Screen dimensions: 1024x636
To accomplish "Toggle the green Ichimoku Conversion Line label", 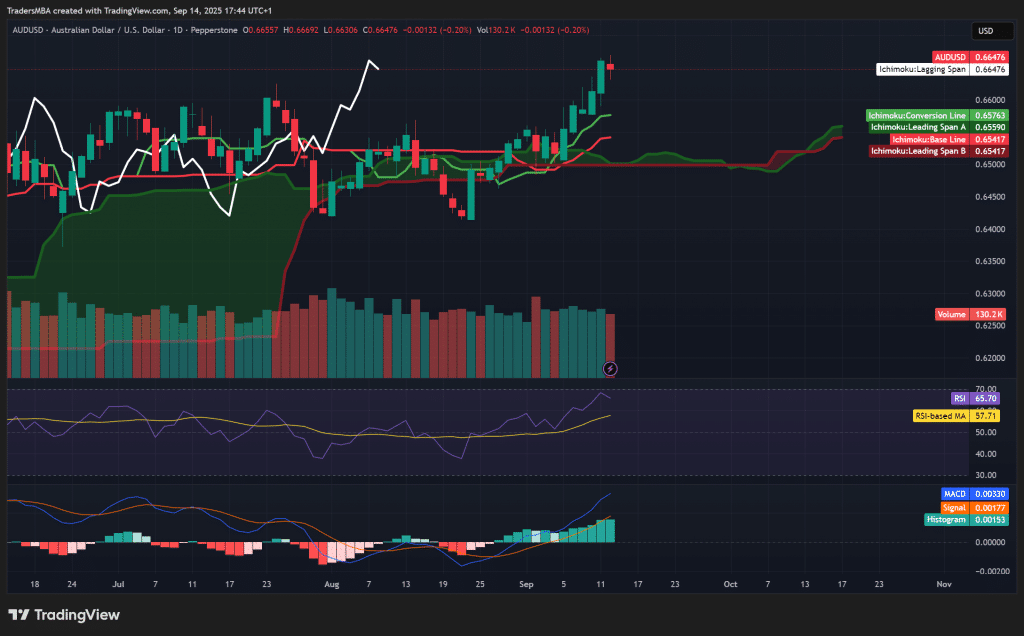I will click(916, 116).
